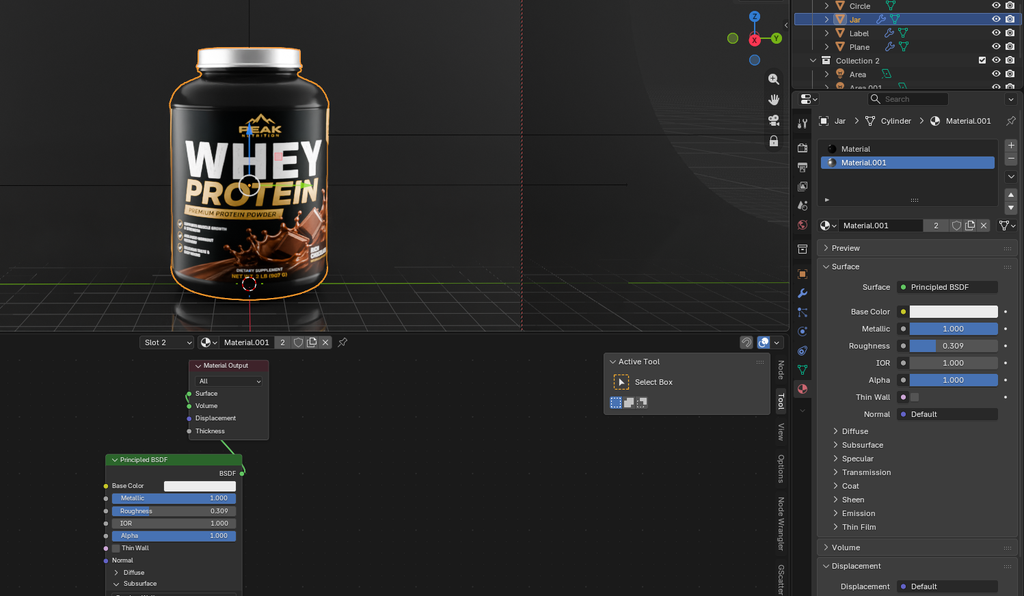Open the Material Output All target dropdown
The height and width of the screenshot is (596, 1024).
[x=229, y=381]
